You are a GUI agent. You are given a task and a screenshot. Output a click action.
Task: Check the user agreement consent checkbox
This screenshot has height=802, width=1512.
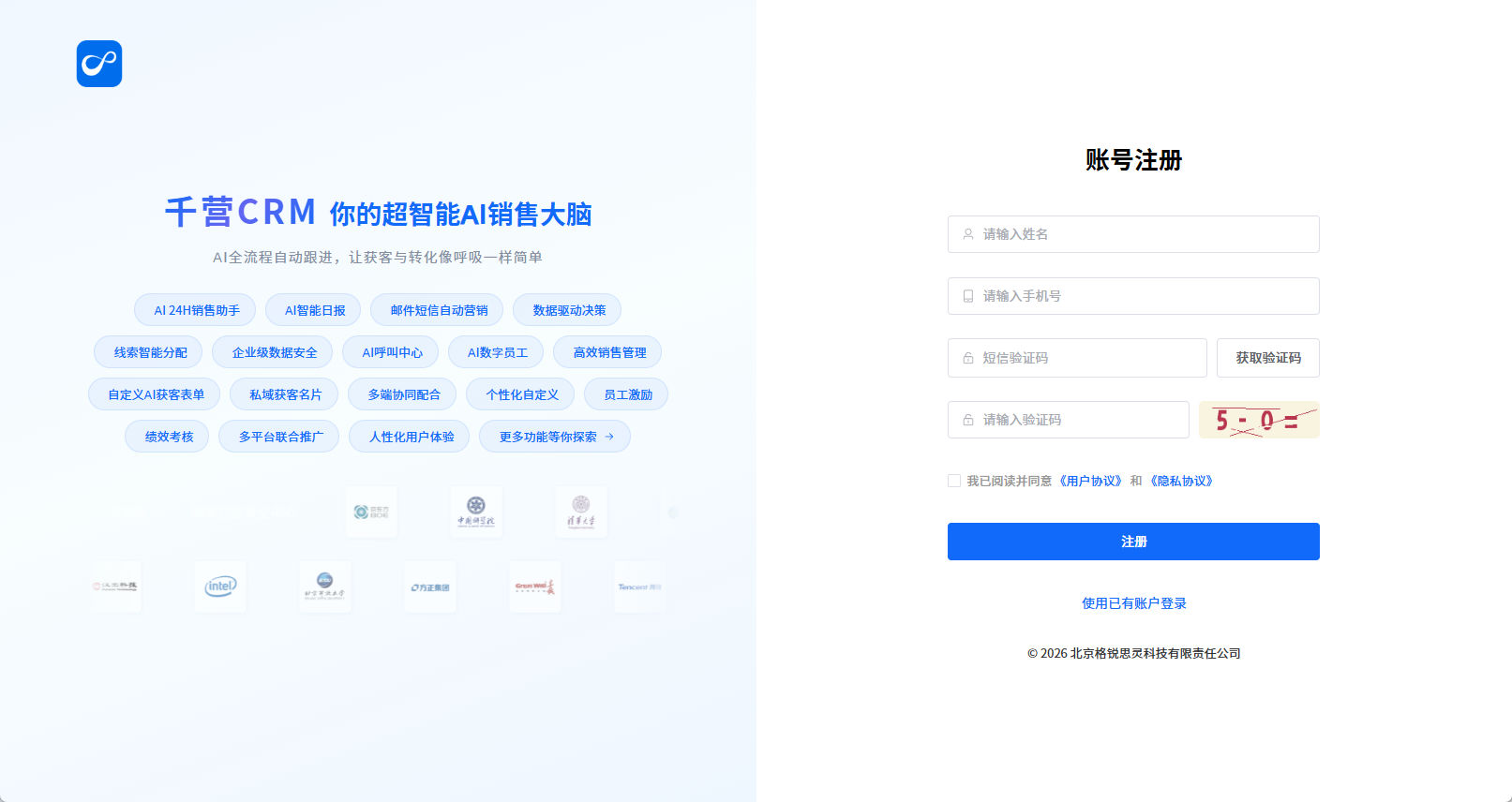click(954, 481)
